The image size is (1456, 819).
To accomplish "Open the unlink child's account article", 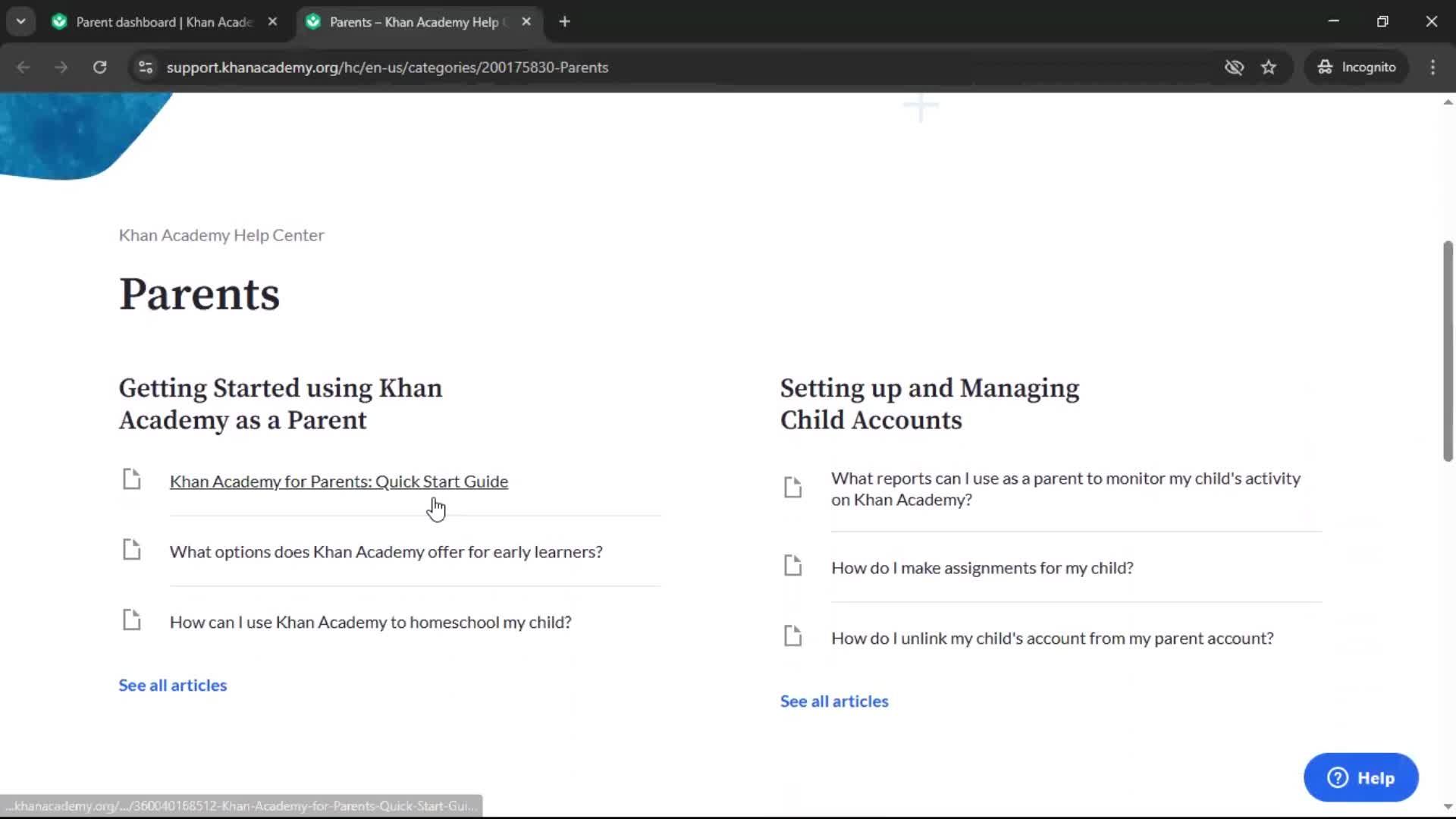I will [1052, 639].
